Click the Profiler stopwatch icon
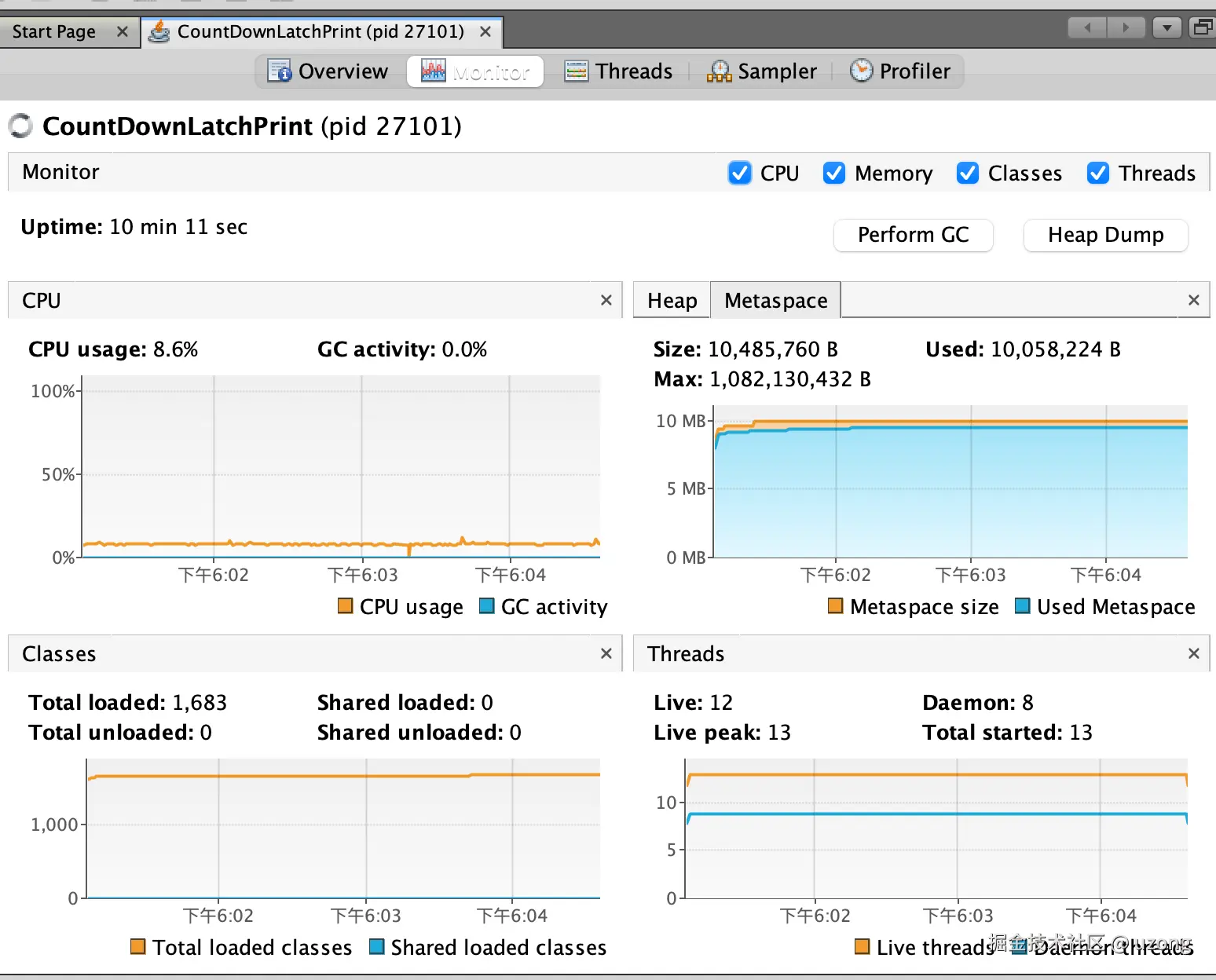The image size is (1216, 980). coord(861,71)
